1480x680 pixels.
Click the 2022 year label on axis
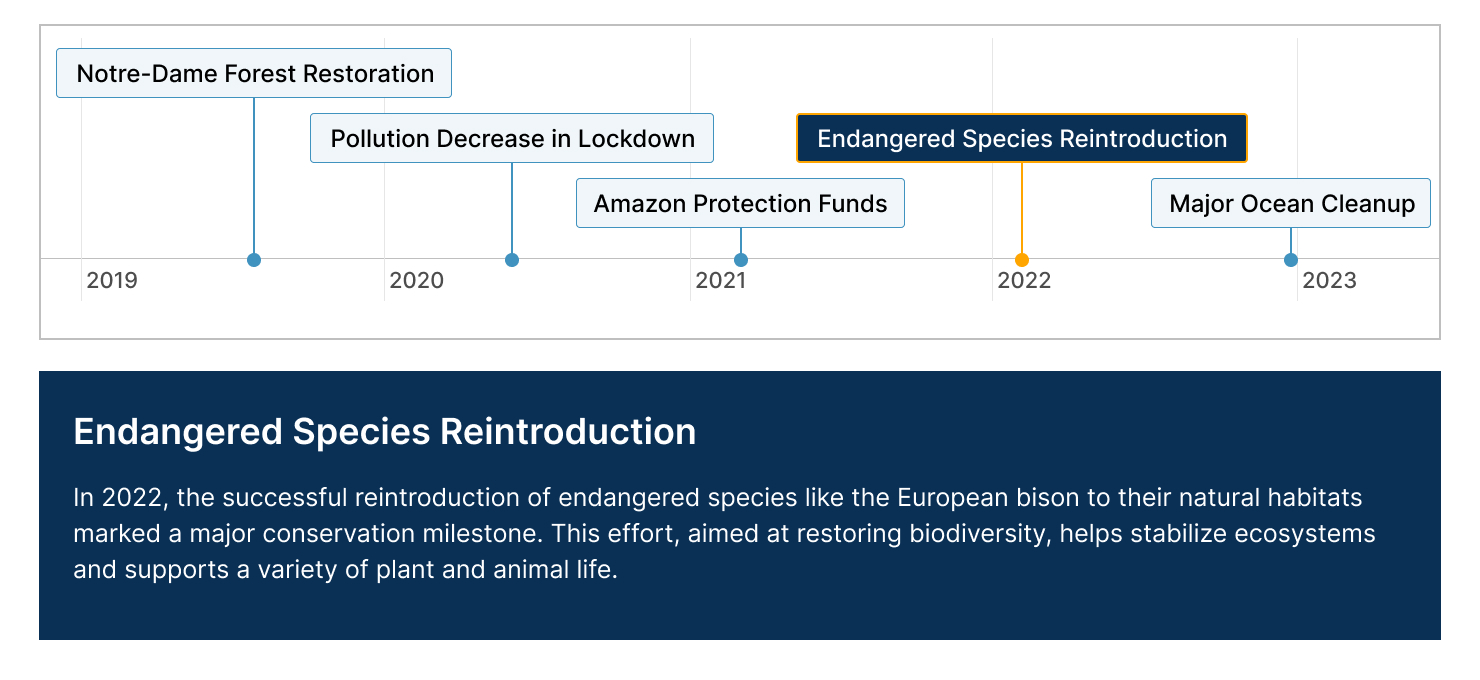pos(1024,281)
